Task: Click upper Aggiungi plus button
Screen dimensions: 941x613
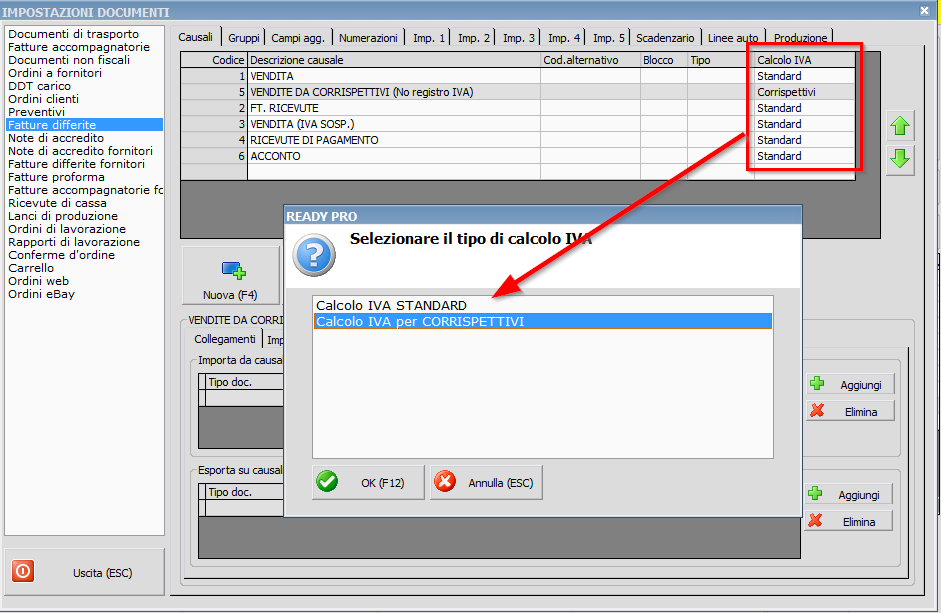Action: pos(849,384)
